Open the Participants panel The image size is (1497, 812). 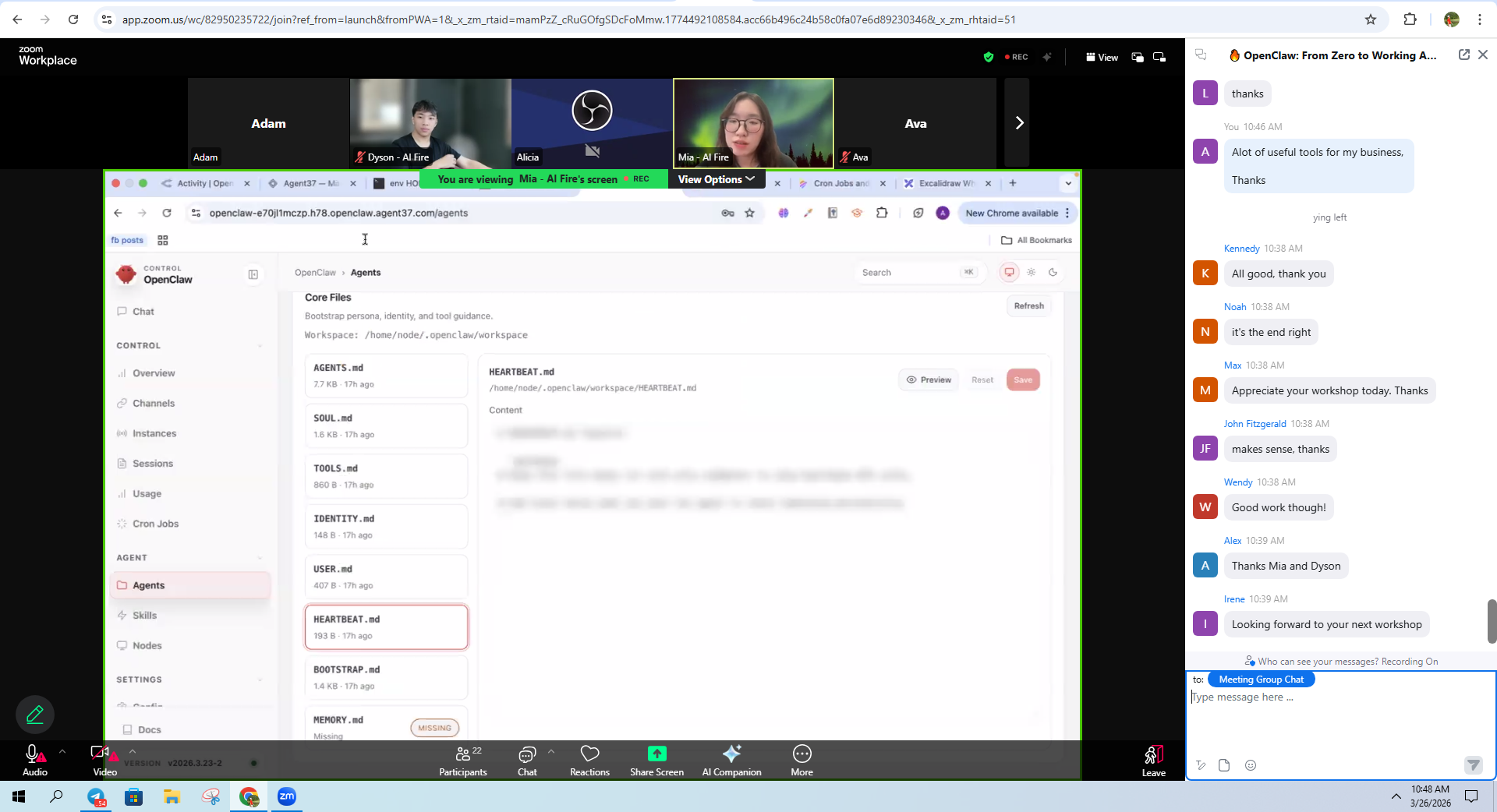pos(463,761)
